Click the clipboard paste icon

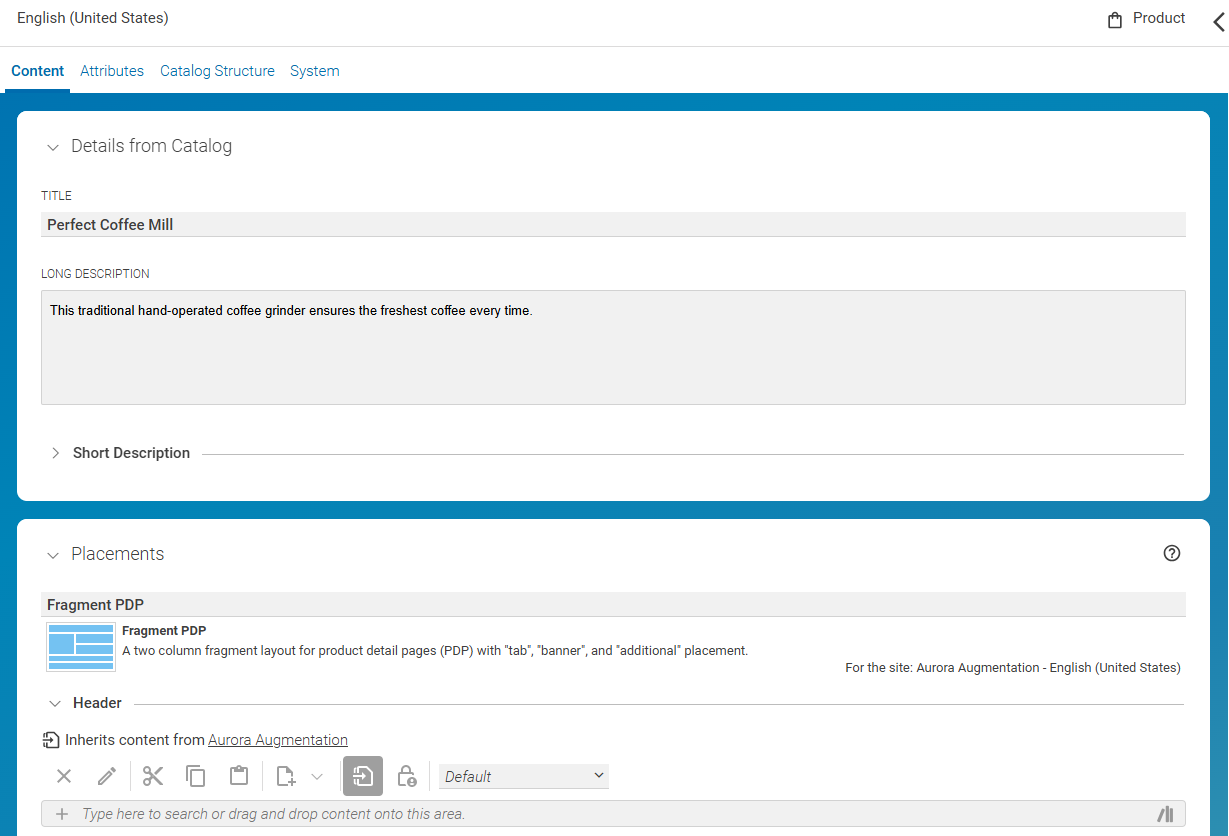point(239,776)
